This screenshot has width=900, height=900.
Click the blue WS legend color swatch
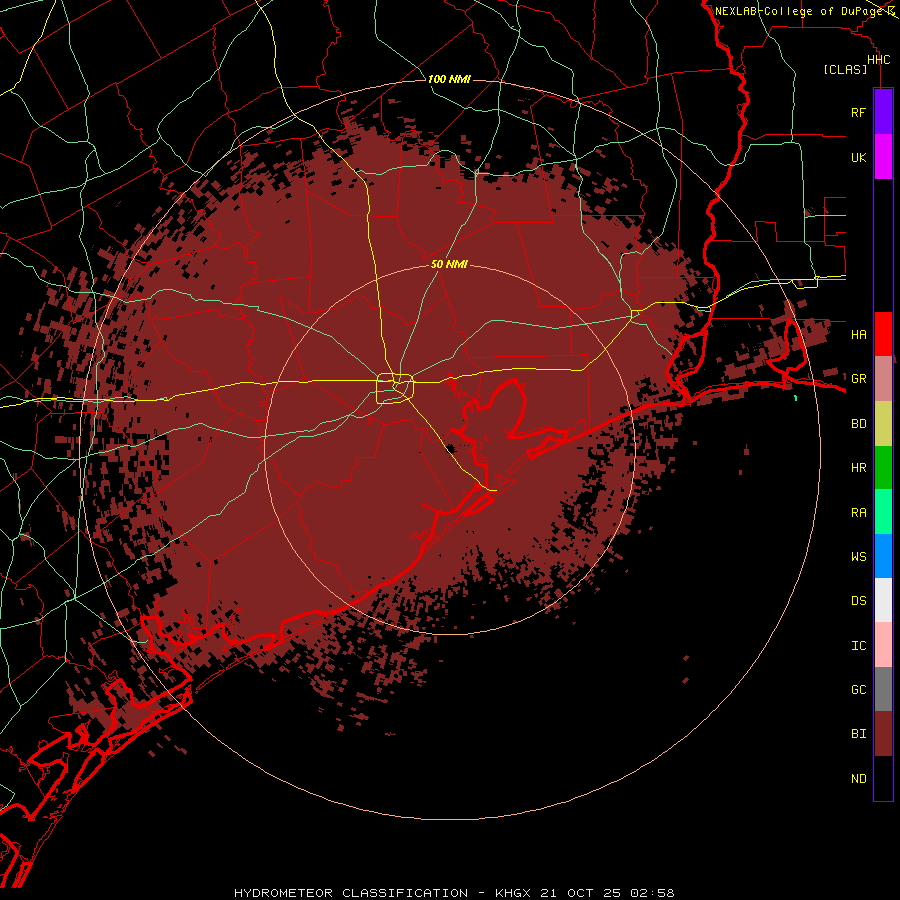pos(883,556)
